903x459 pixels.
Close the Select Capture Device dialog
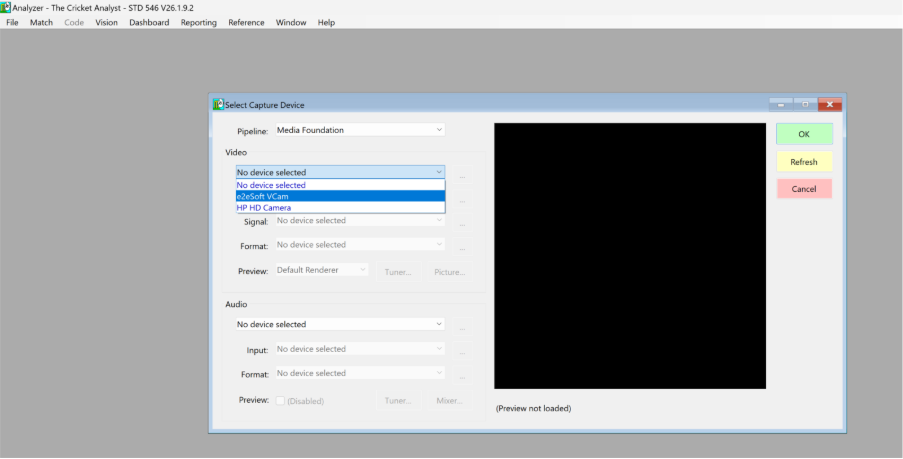coord(830,105)
